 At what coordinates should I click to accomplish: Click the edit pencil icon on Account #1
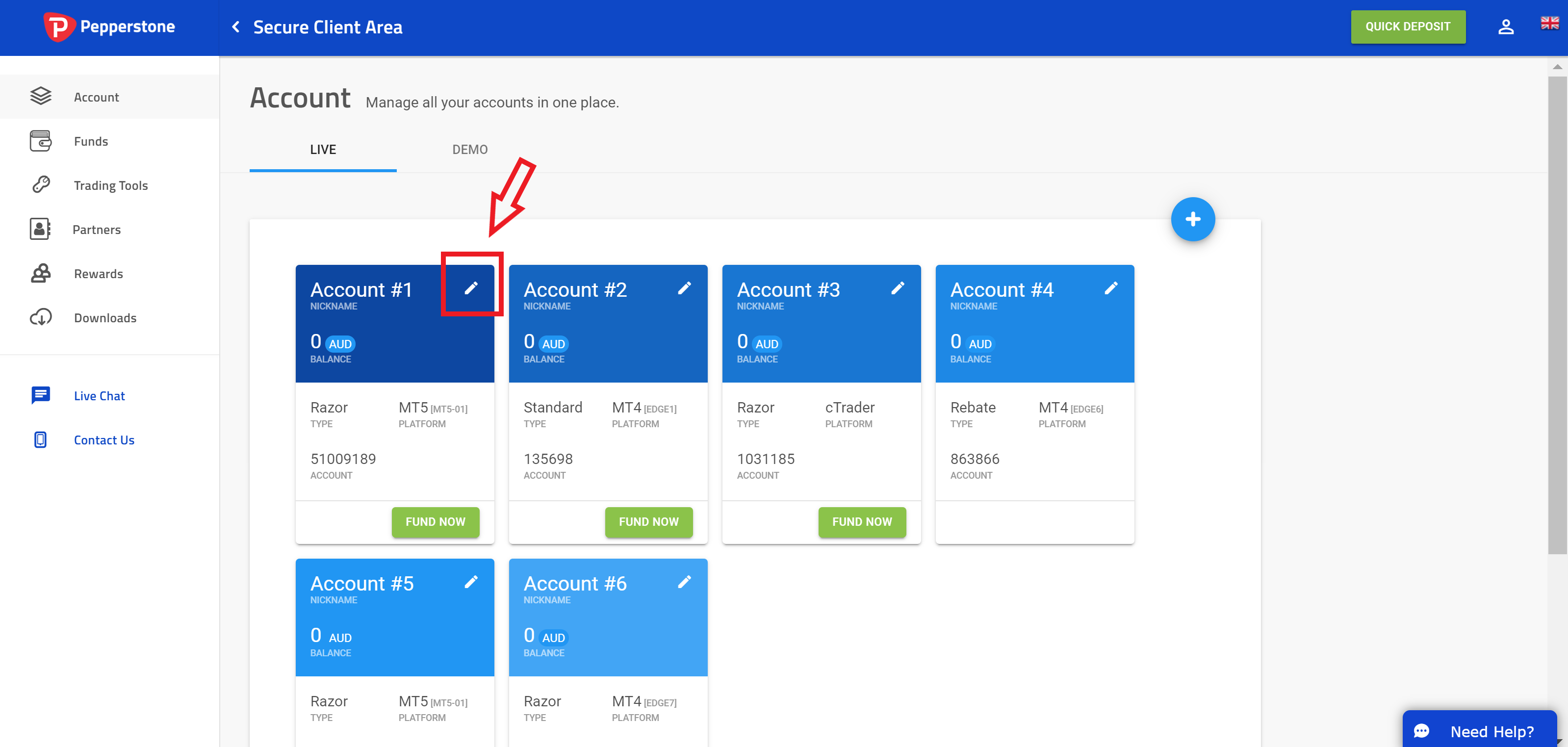pos(470,289)
